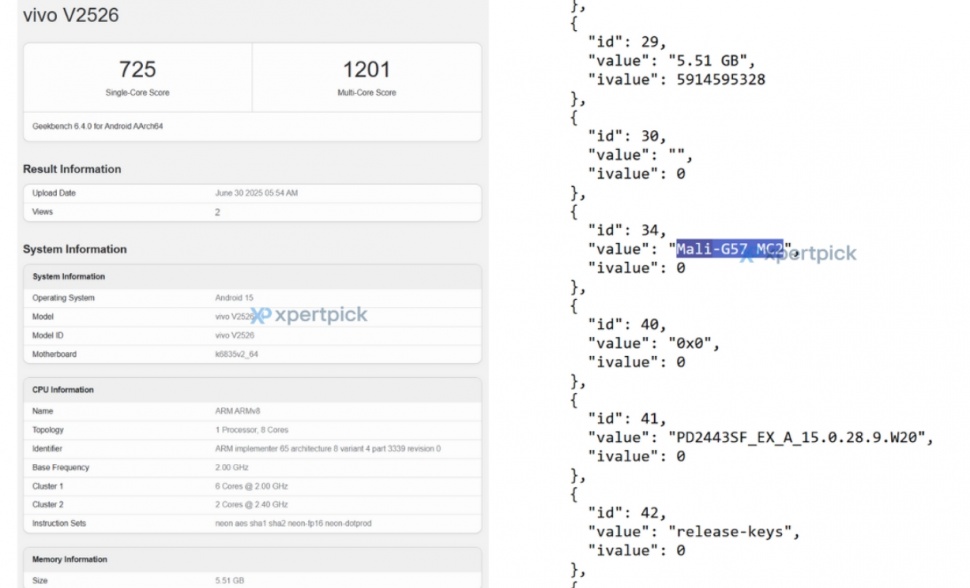Image resolution: width=970 pixels, height=588 pixels.
Task: Select '6 Cores @ 2.00 GHz' value
Action: [251, 486]
